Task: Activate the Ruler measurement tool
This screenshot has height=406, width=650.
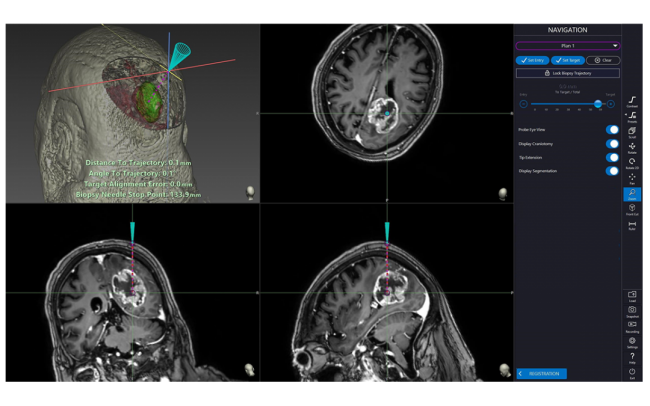Action: [x=632, y=226]
